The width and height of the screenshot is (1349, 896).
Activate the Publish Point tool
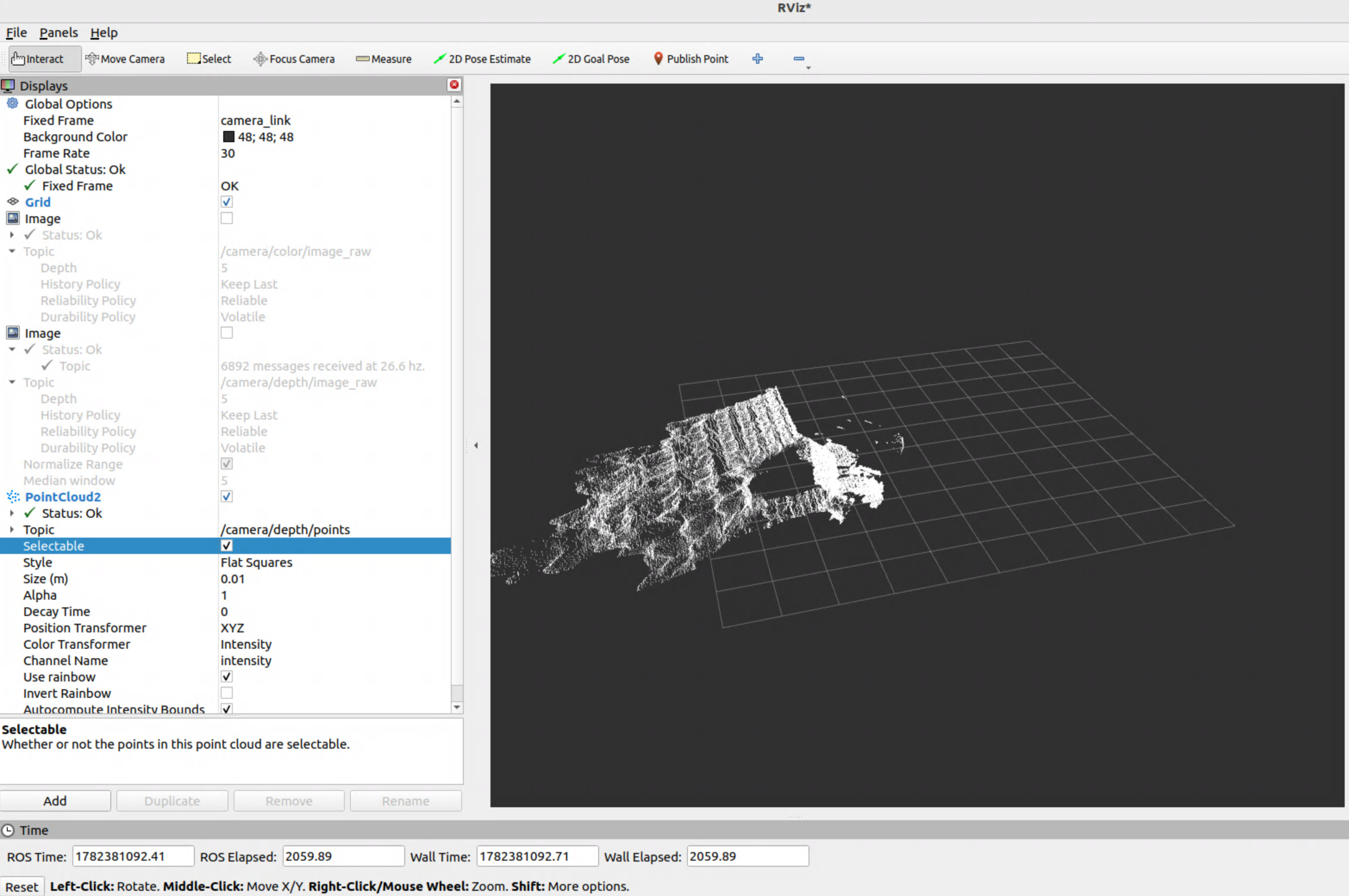pyautogui.click(x=690, y=59)
